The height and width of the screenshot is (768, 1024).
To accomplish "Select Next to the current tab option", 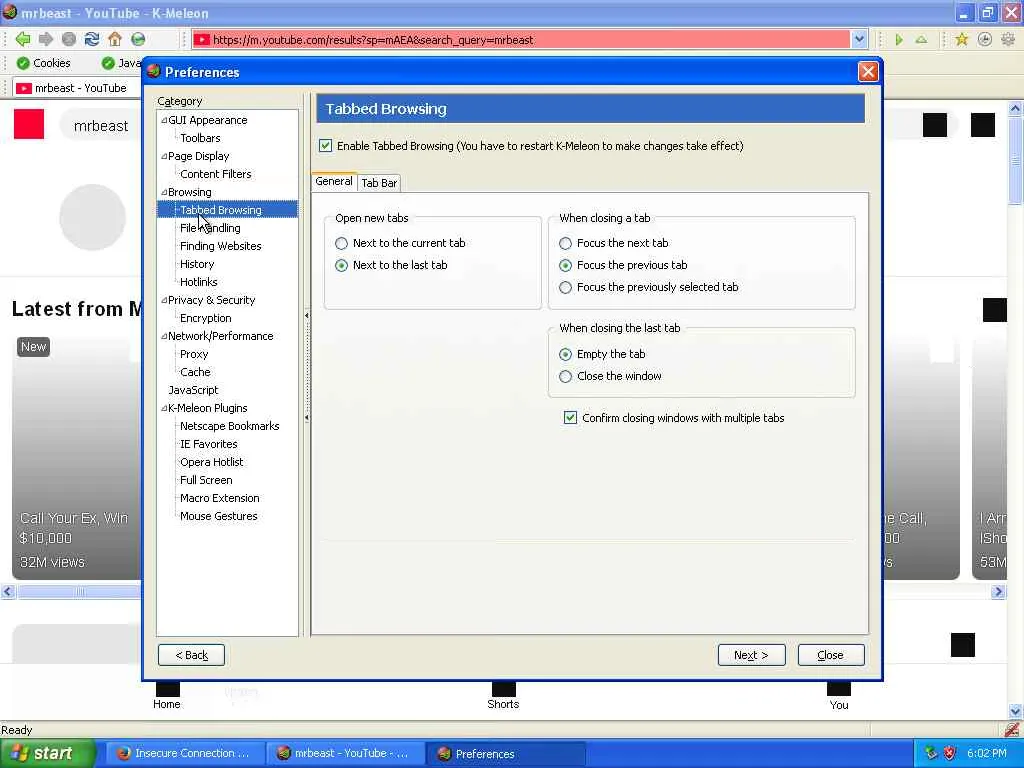I will pos(342,244).
